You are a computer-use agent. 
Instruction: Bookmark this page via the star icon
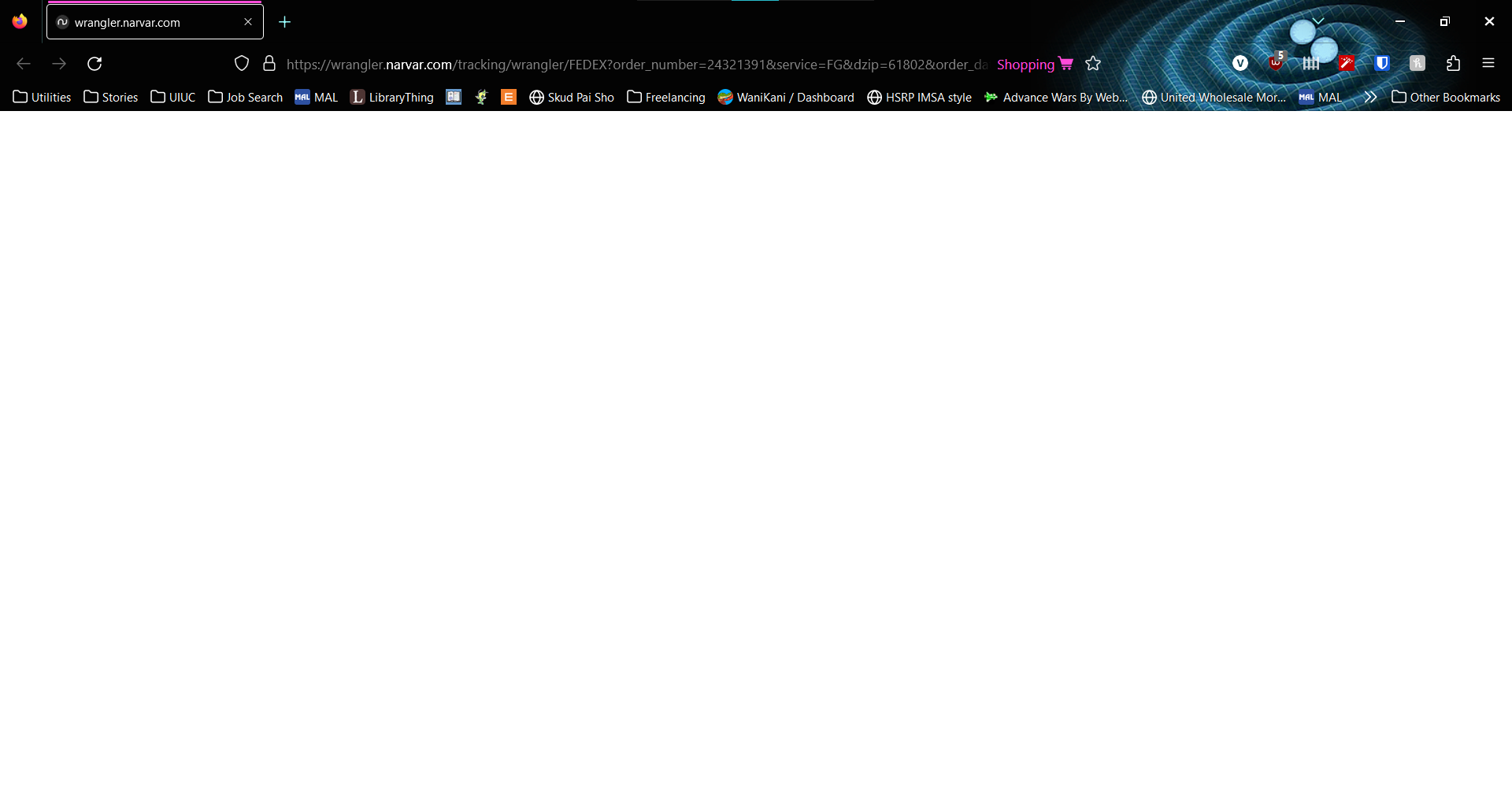coord(1093,64)
